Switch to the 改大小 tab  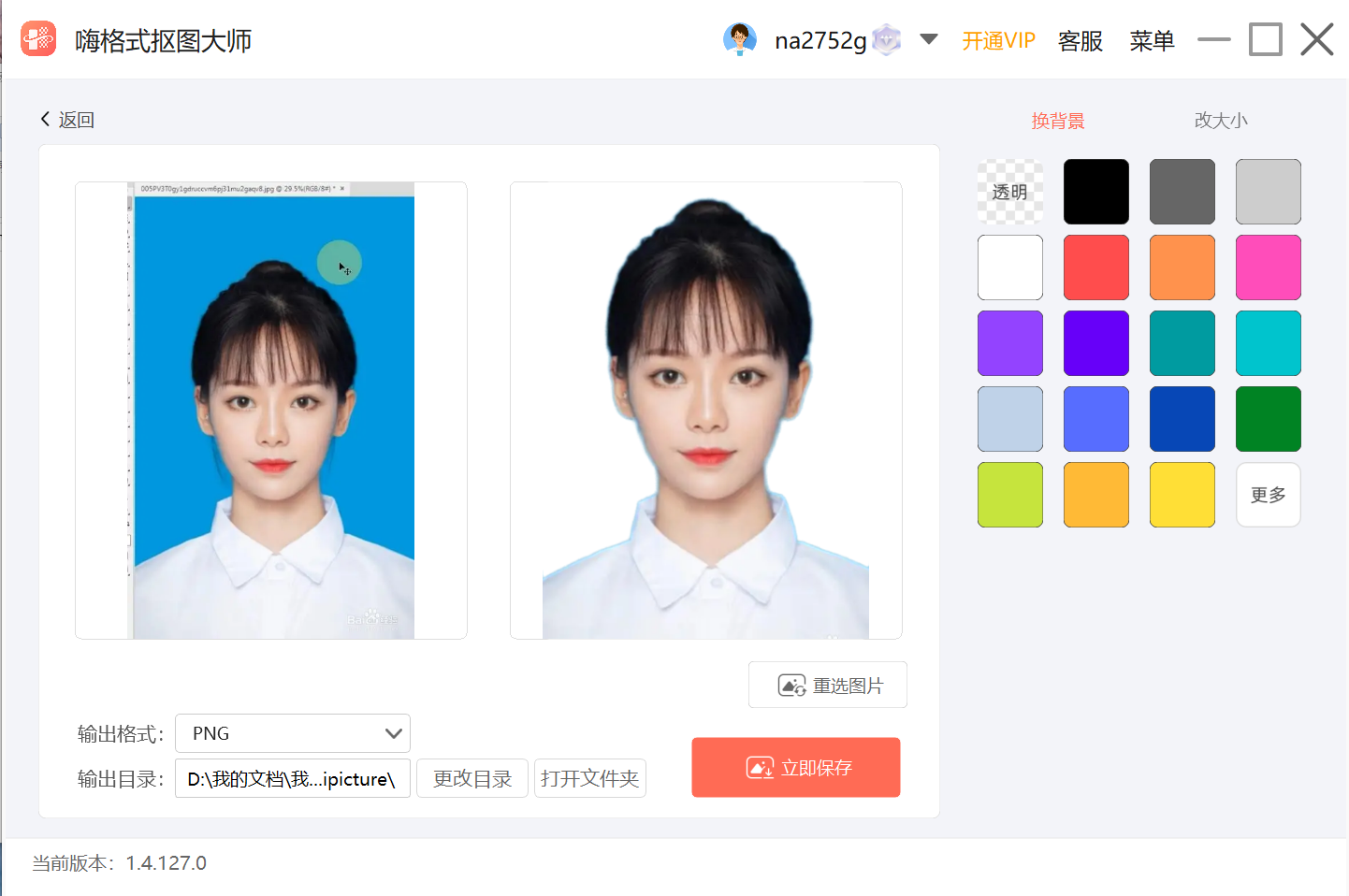1221,121
